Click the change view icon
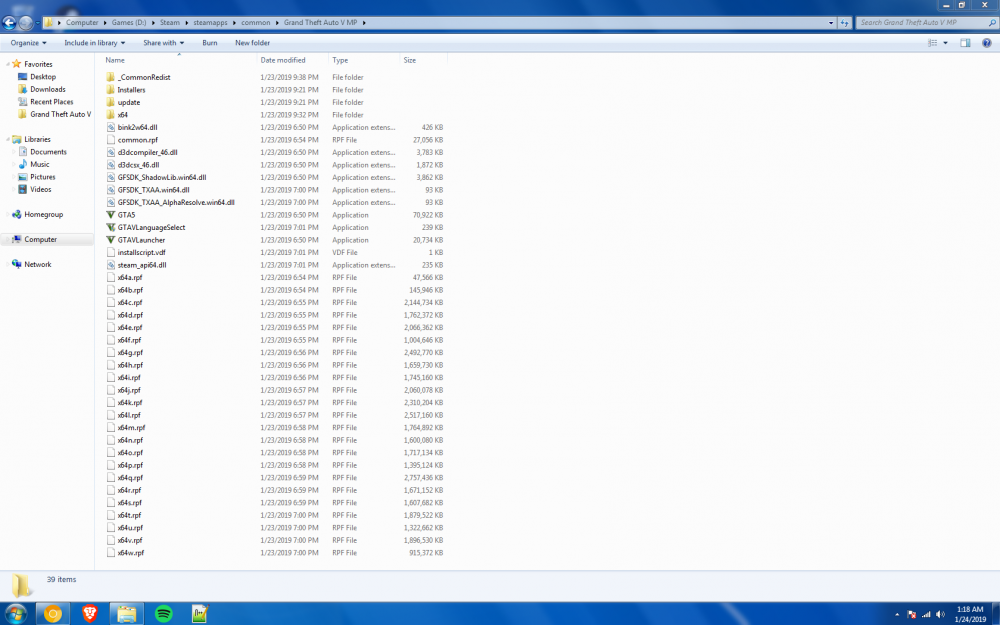Viewport: 1000px width, 625px height. tap(932, 43)
